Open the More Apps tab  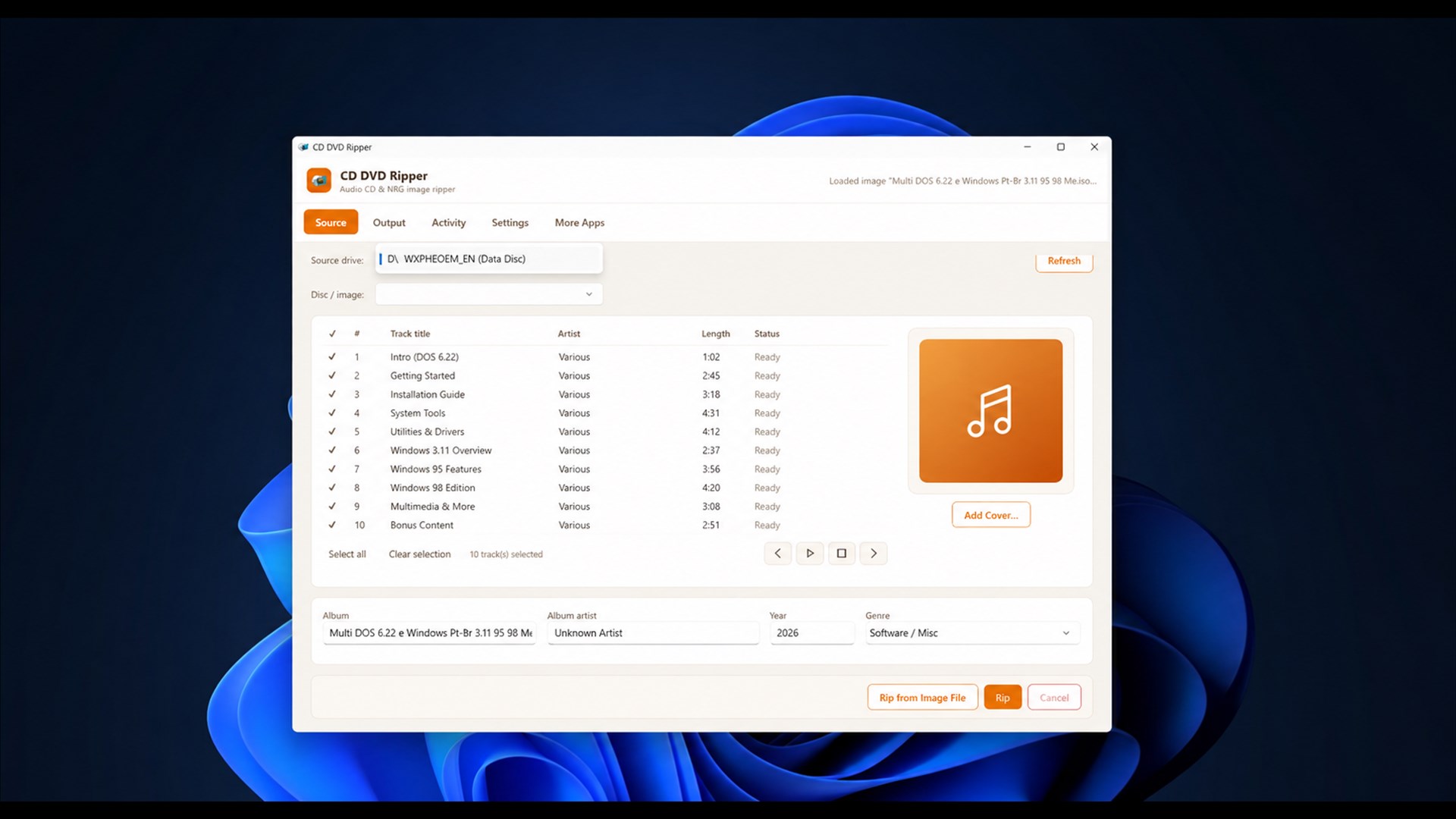click(x=579, y=222)
